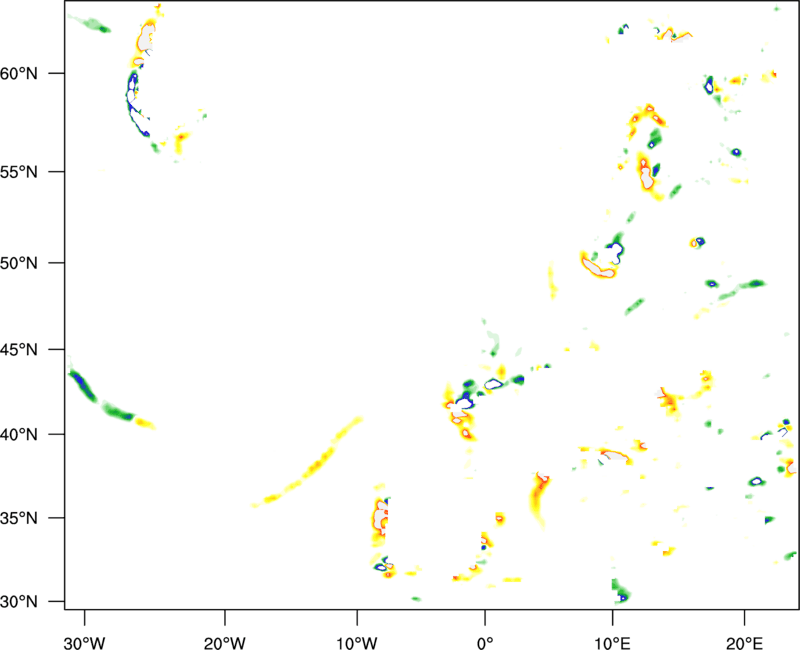Click the 45°N latitude label
Screen dimensions: 800x650
click(x=19, y=349)
